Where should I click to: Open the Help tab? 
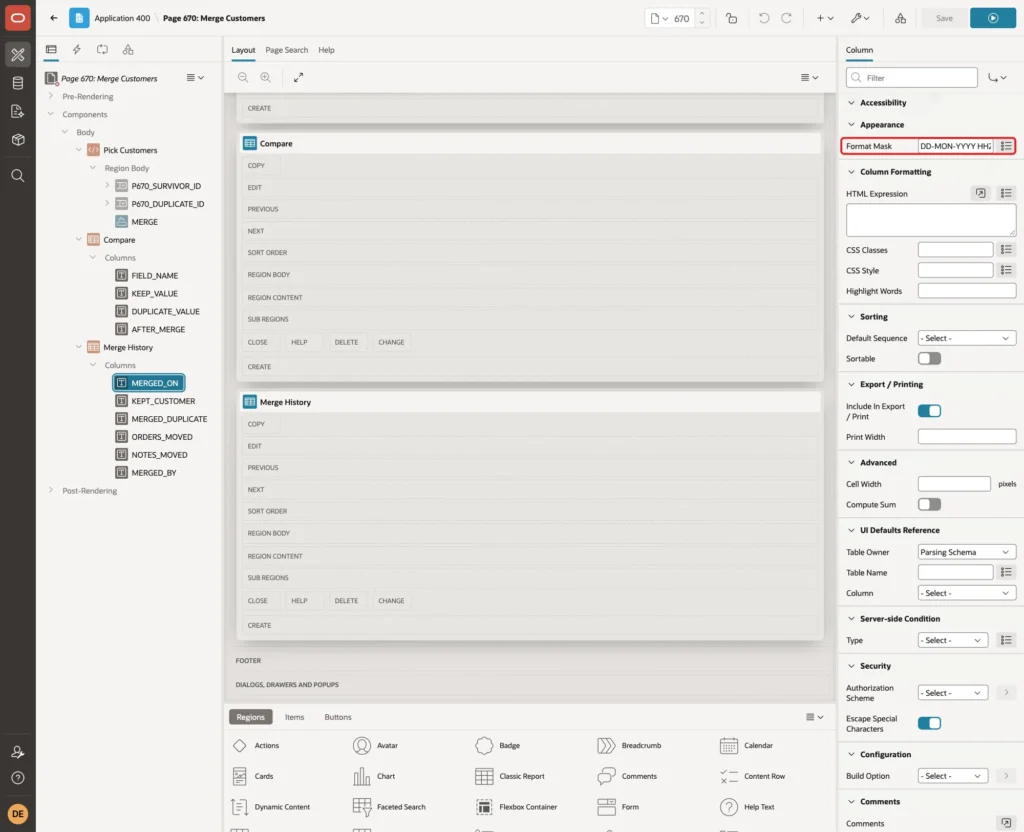click(x=326, y=50)
